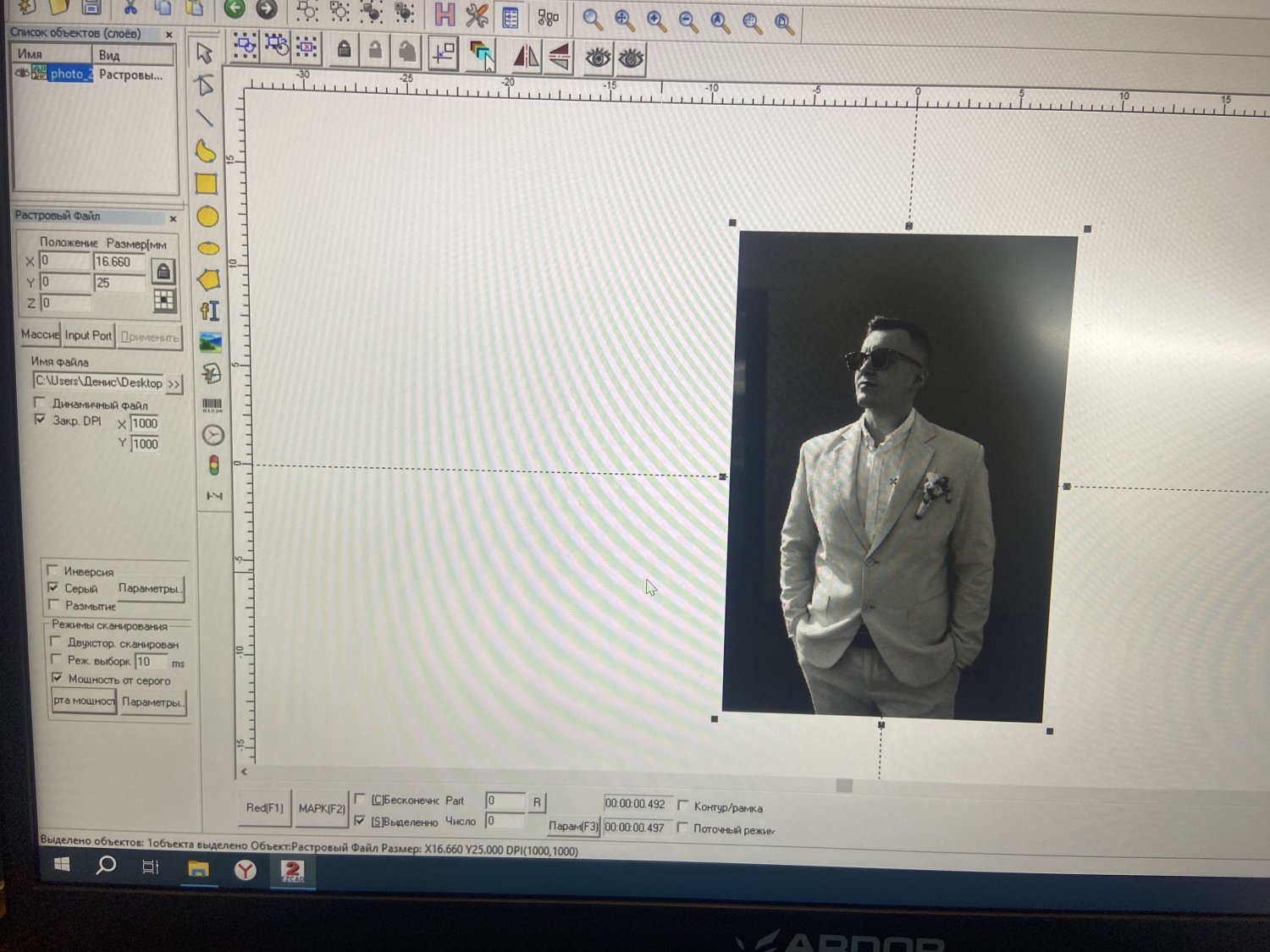
Task: Click the X size input field
Action: tap(119, 262)
